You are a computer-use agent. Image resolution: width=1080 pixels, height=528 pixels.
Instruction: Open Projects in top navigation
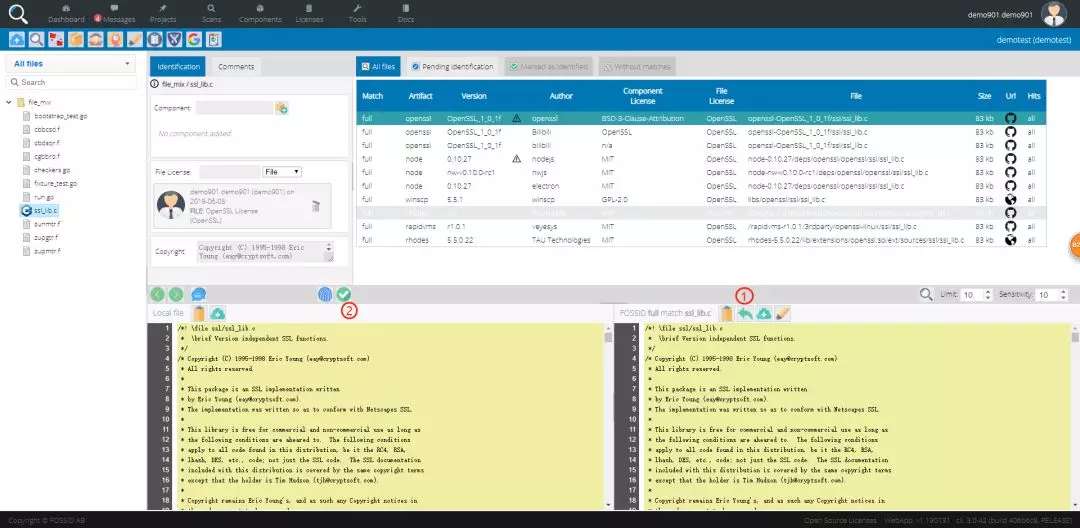163,14
